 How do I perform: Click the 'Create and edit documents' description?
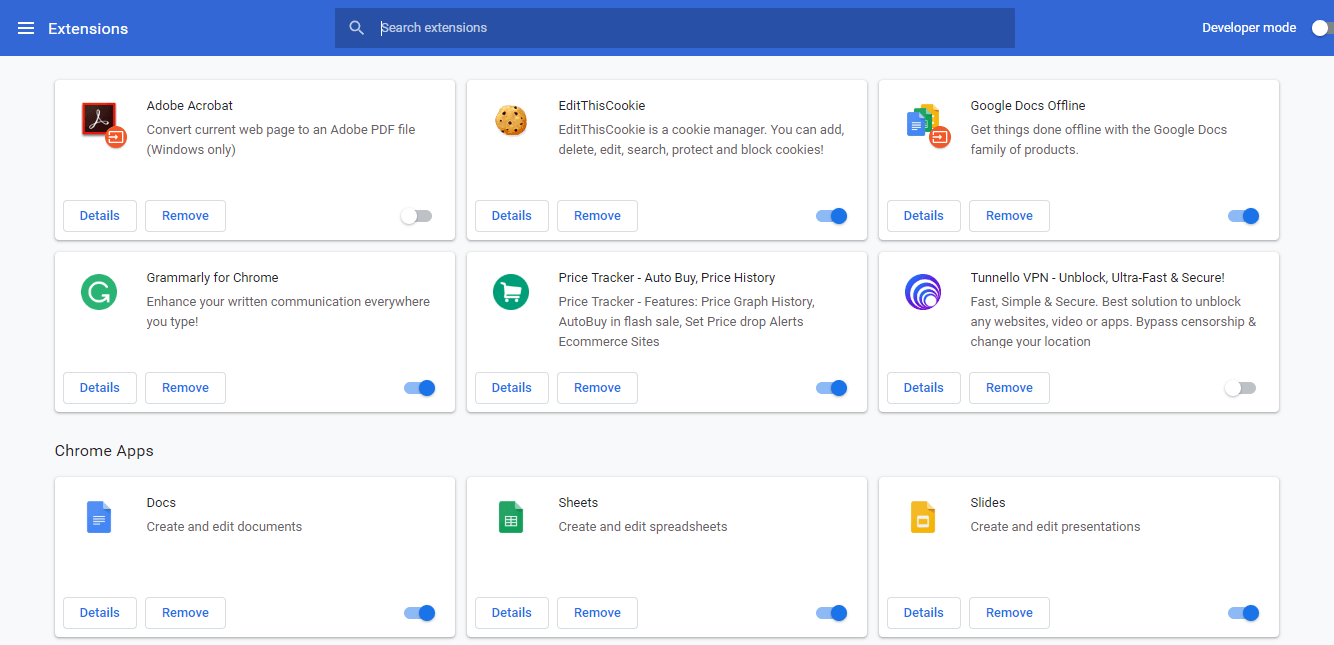point(224,527)
